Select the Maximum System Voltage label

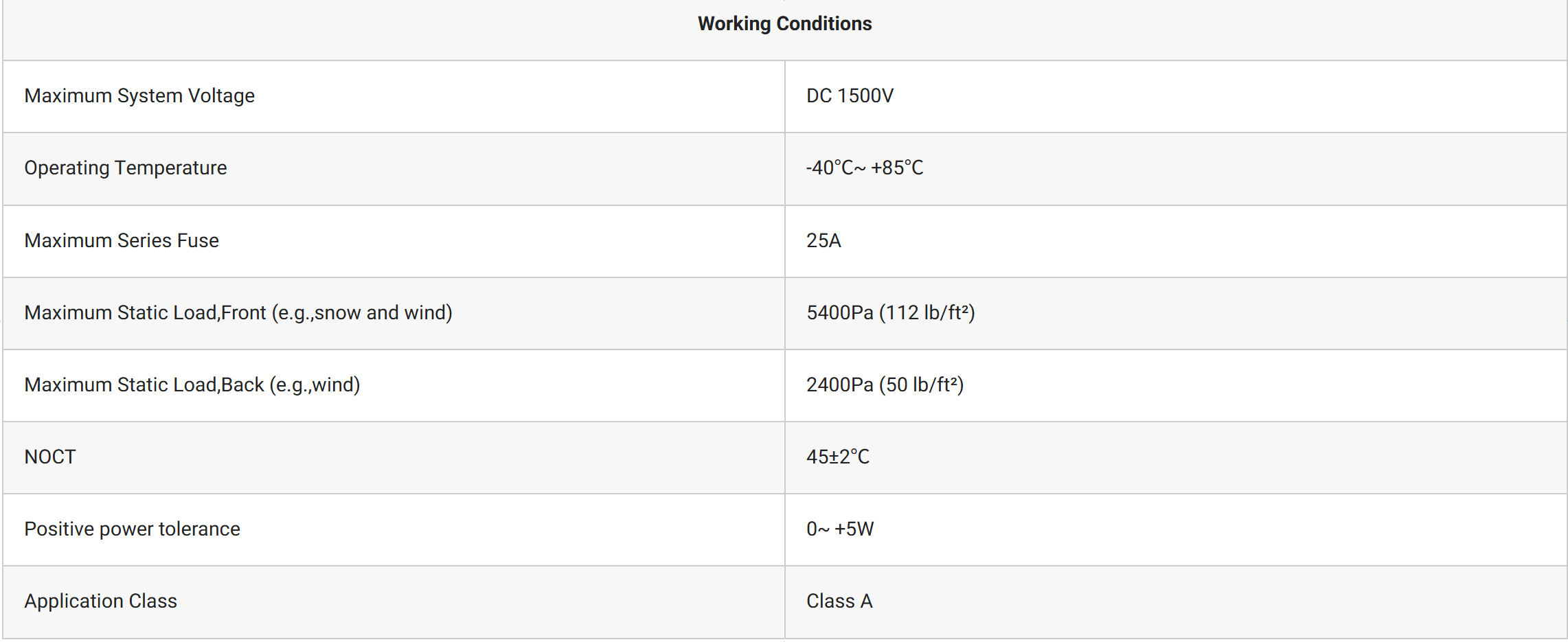pyautogui.click(x=139, y=95)
